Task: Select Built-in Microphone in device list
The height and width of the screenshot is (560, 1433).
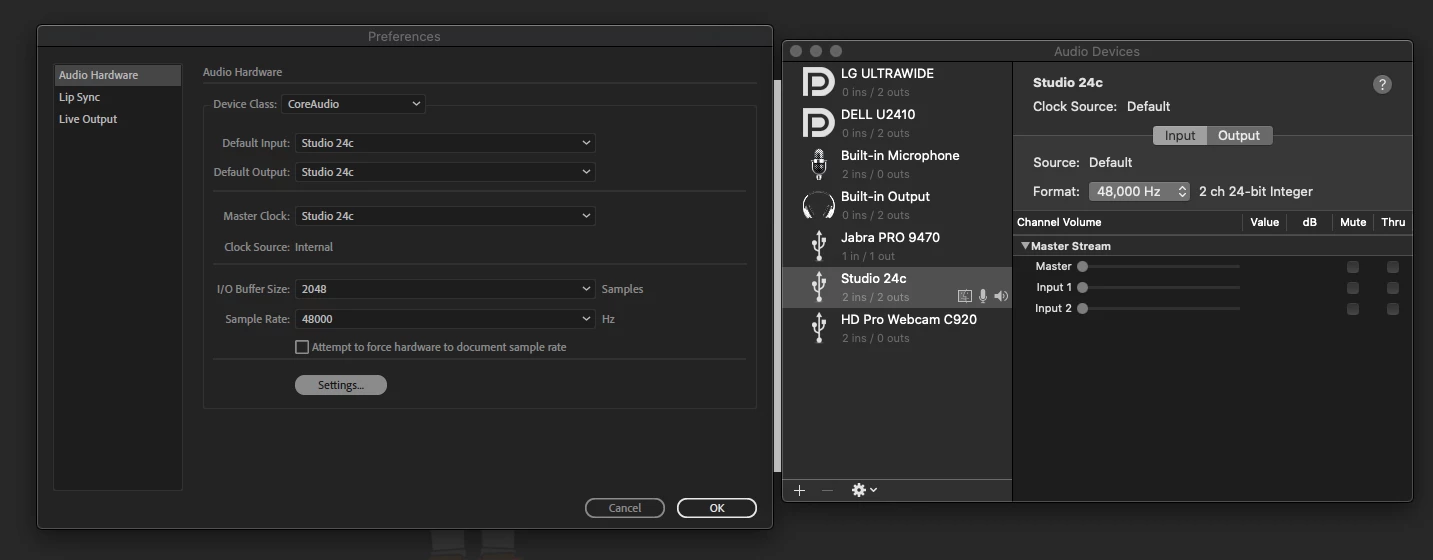Action: click(x=897, y=164)
